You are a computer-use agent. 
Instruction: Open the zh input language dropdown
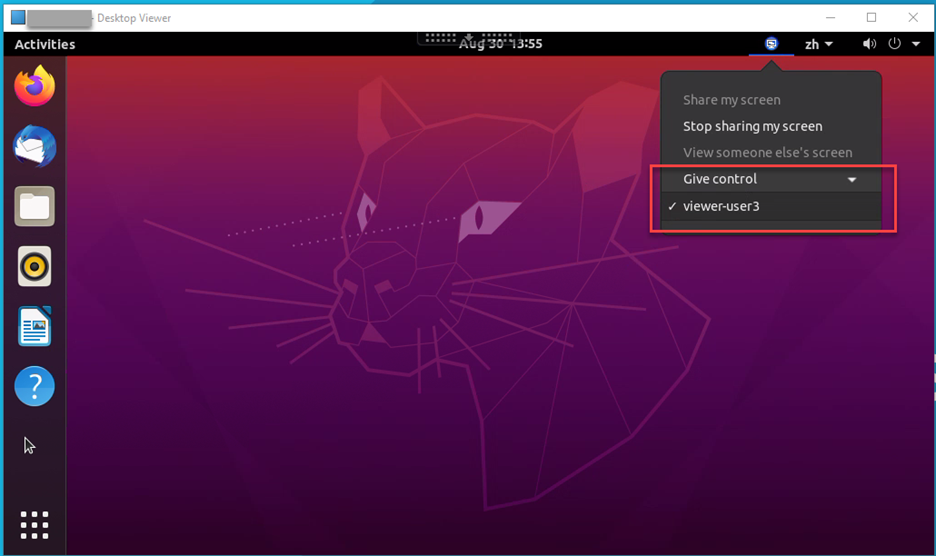click(x=818, y=44)
